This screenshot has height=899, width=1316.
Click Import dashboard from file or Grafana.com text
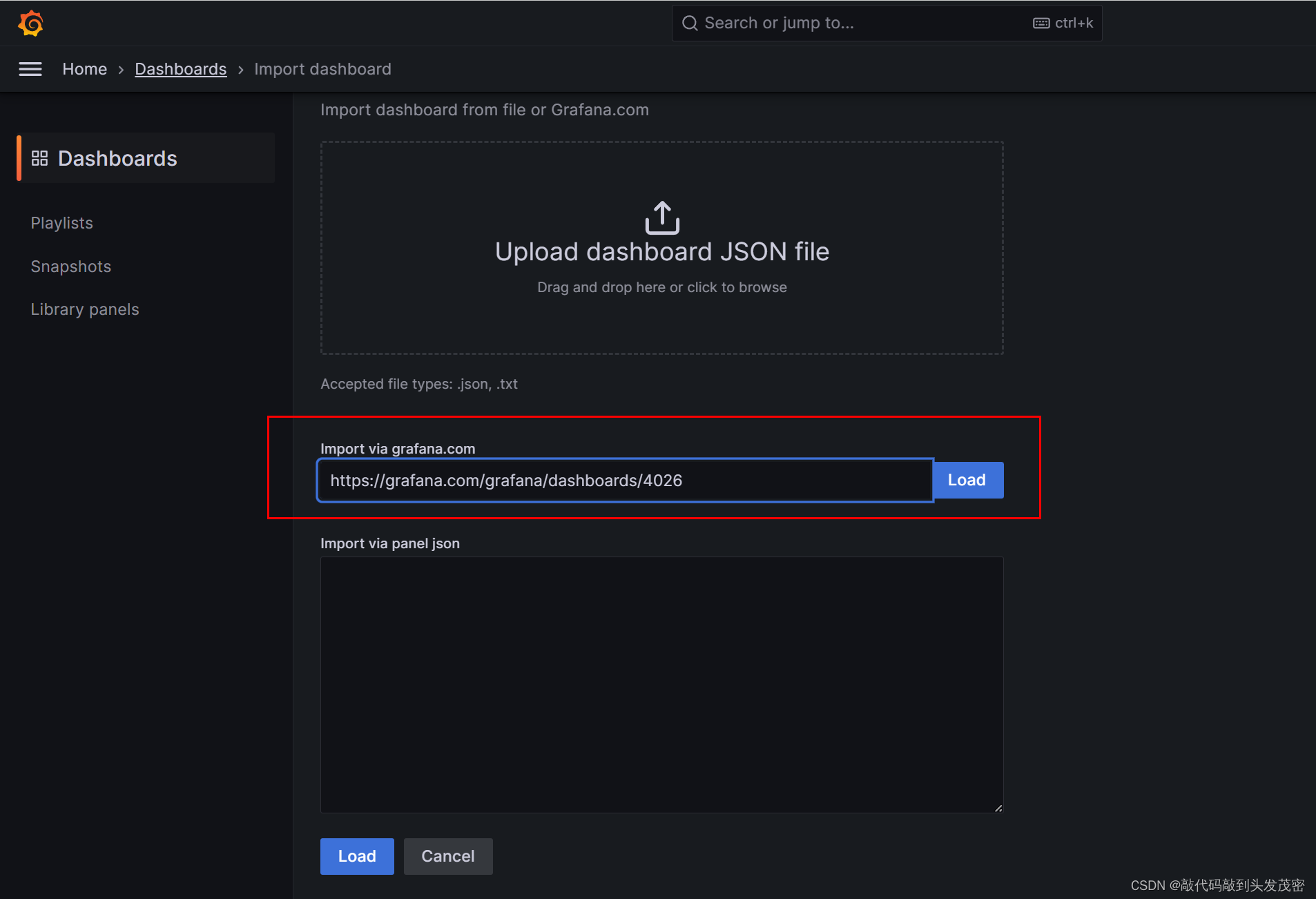[485, 110]
